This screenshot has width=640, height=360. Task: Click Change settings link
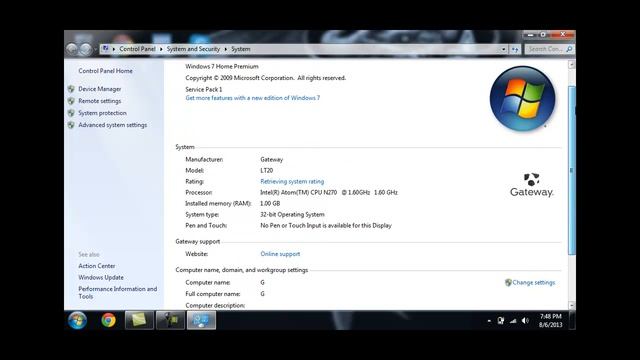(533, 282)
